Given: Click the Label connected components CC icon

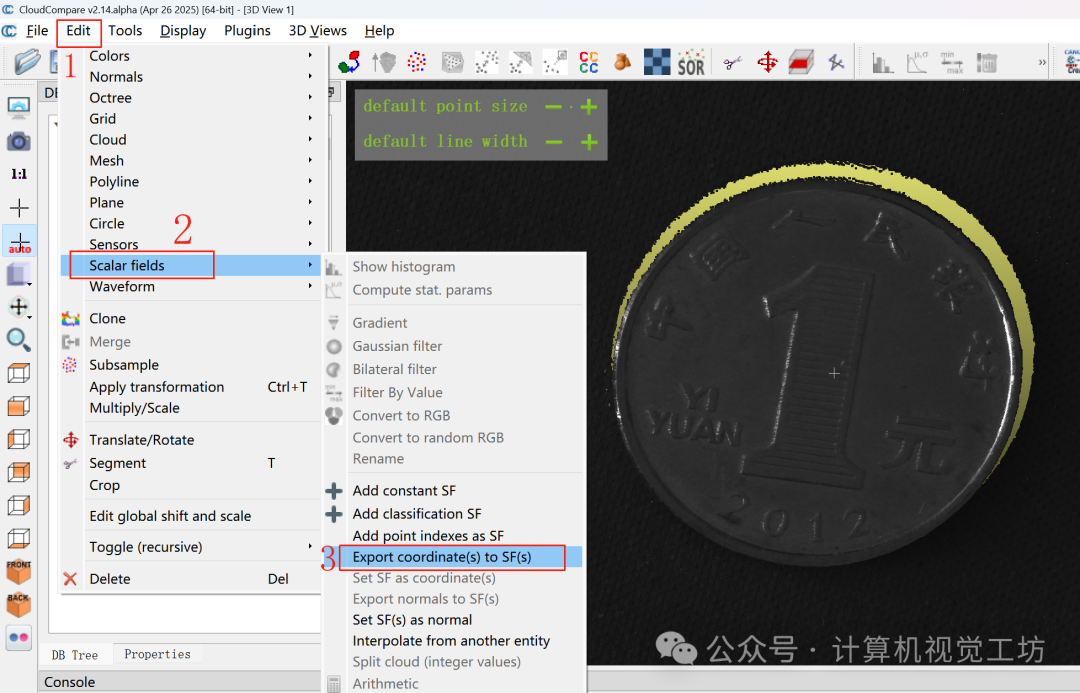Looking at the screenshot, I should pyautogui.click(x=589, y=62).
